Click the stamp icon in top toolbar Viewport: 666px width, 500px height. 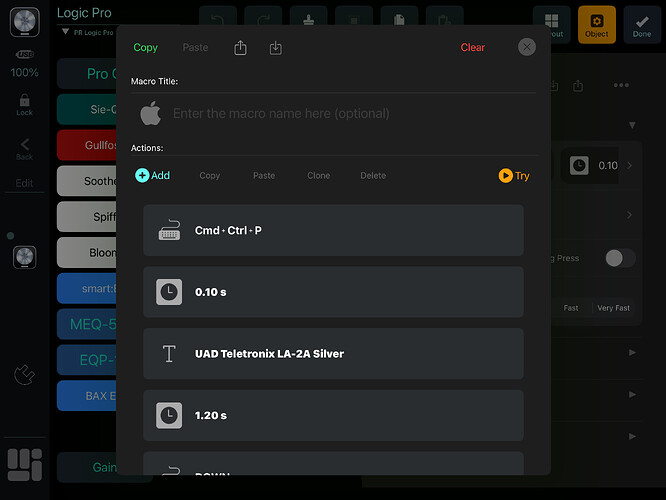pos(309,19)
